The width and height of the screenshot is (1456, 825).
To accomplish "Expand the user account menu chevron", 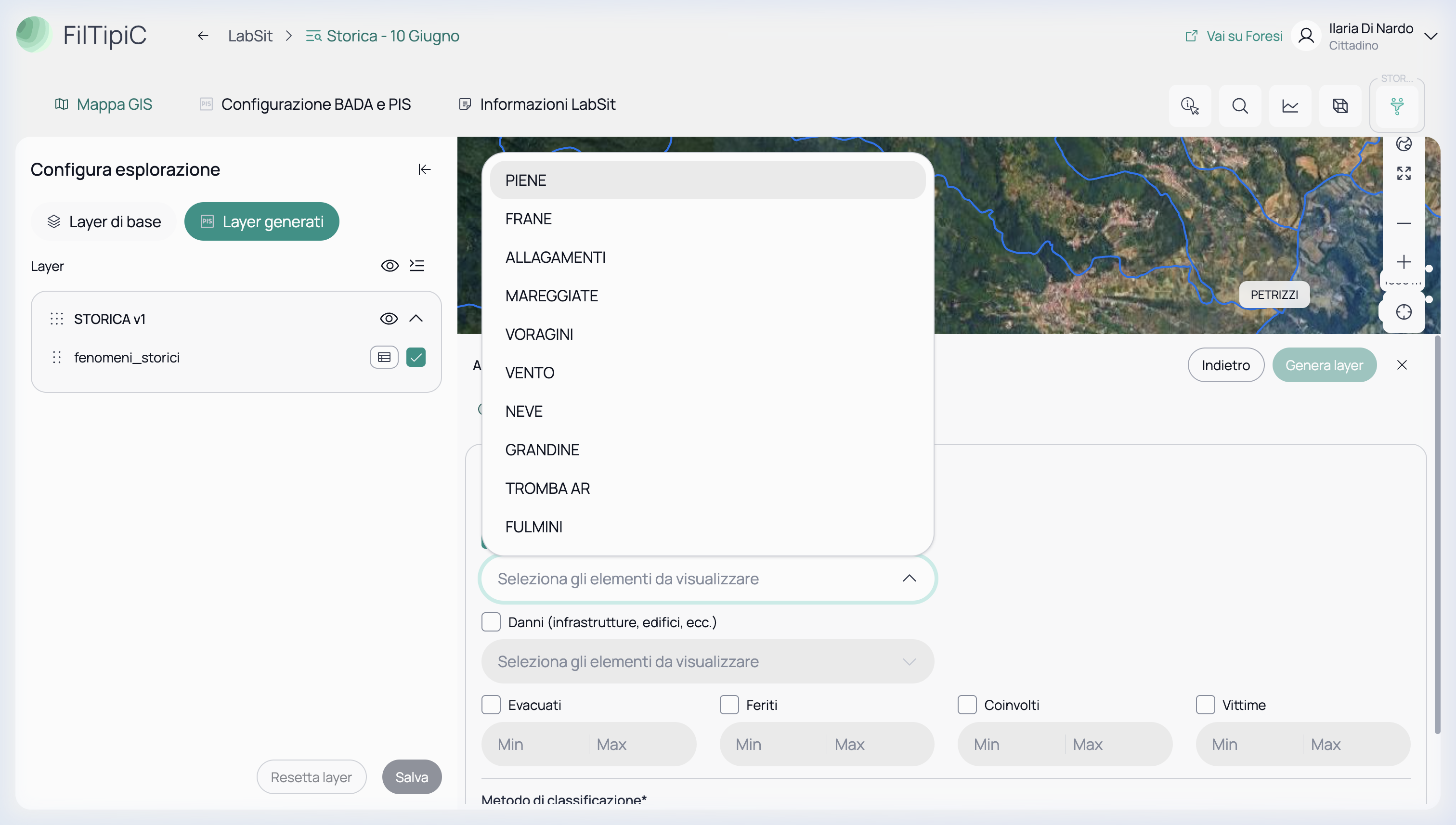I will [x=1431, y=36].
